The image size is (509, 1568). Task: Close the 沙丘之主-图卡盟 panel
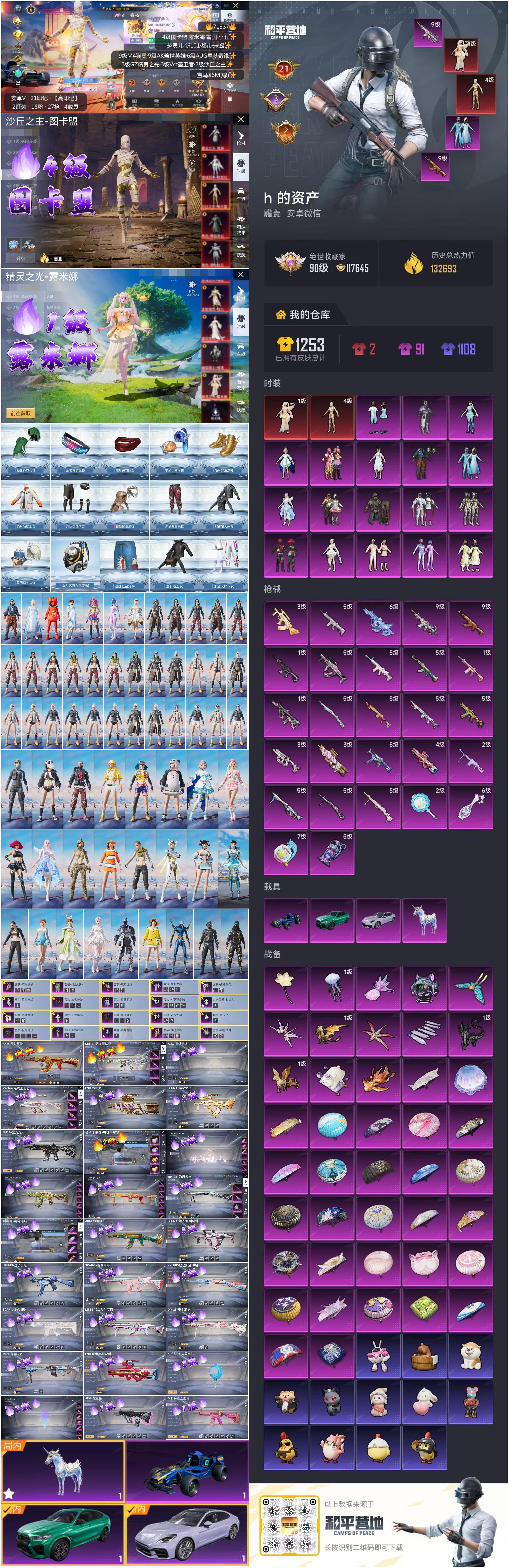pos(241,119)
